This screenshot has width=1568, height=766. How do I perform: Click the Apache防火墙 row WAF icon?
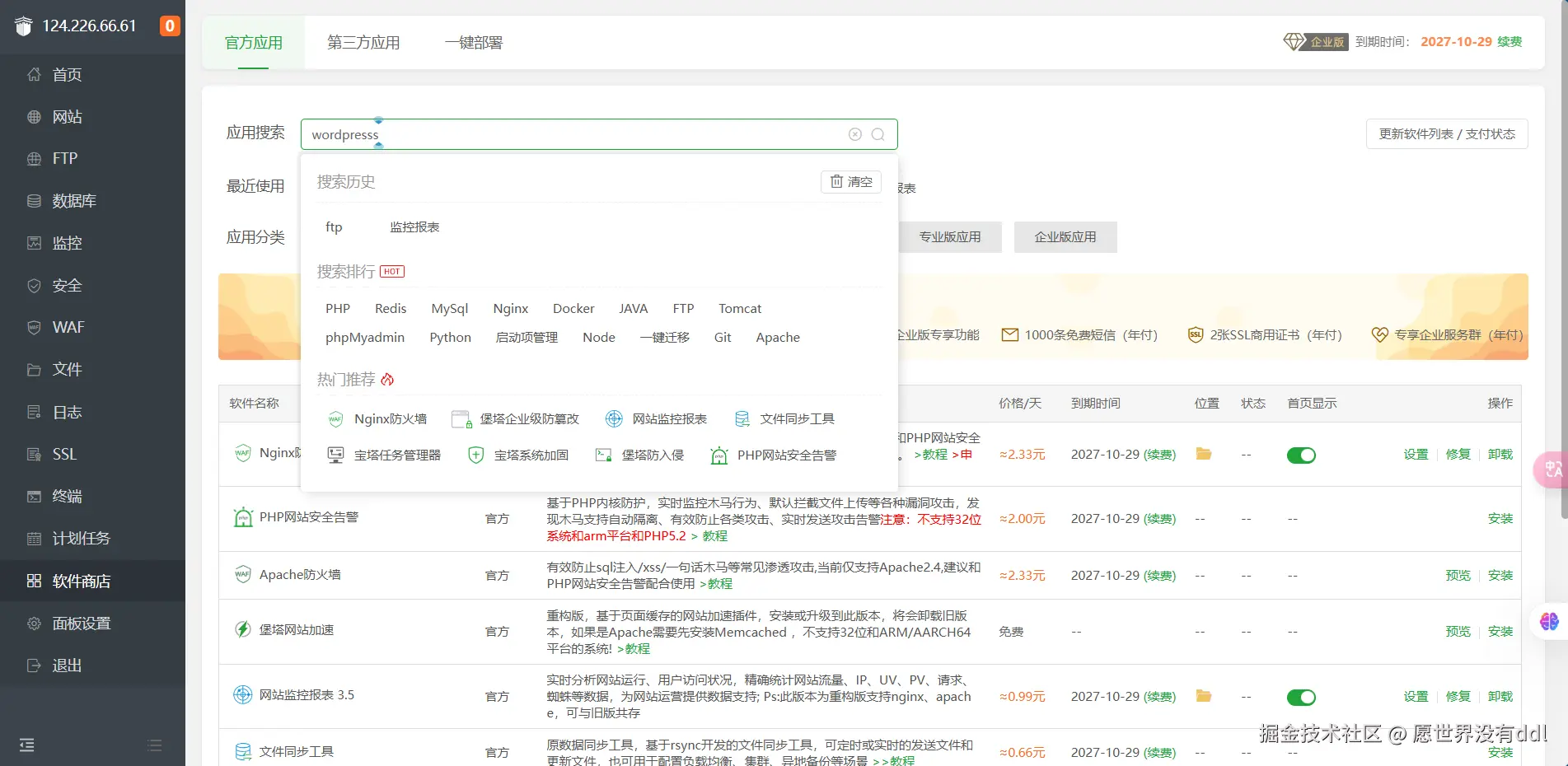(x=243, y=575)
